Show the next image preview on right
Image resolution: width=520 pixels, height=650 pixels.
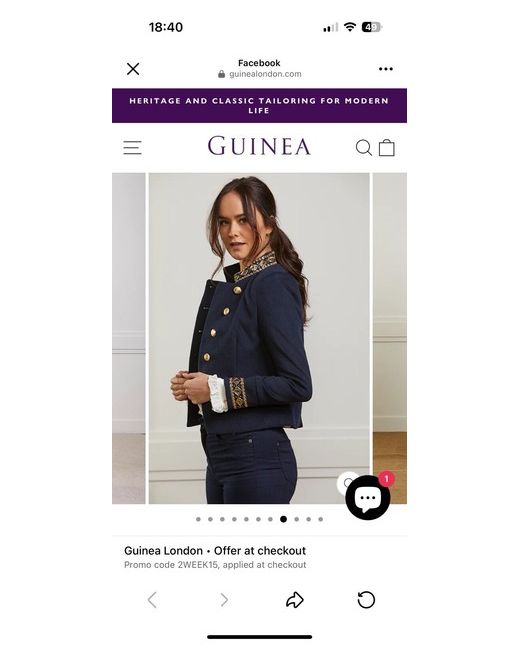390,338
